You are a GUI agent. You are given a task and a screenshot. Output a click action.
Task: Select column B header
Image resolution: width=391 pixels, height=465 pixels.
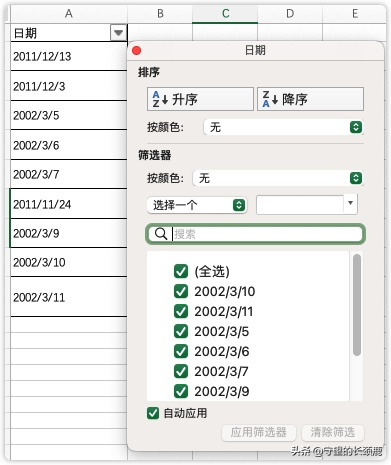pyautogui.click(x=160, y=14)
